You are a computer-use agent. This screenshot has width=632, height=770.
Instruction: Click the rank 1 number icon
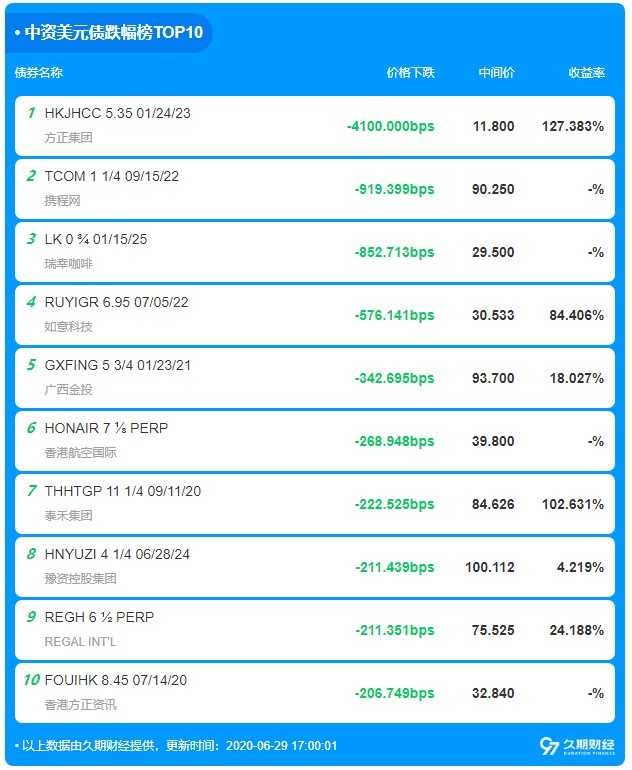coord(31,113)
